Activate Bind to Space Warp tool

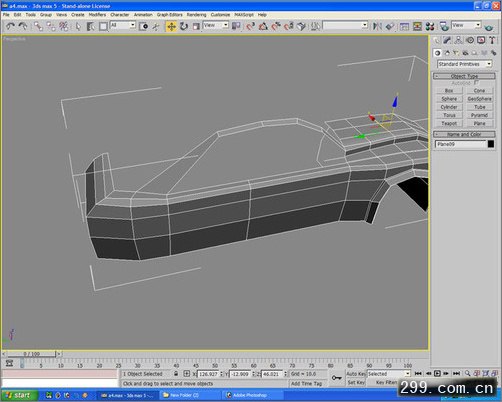click(64, 26)
